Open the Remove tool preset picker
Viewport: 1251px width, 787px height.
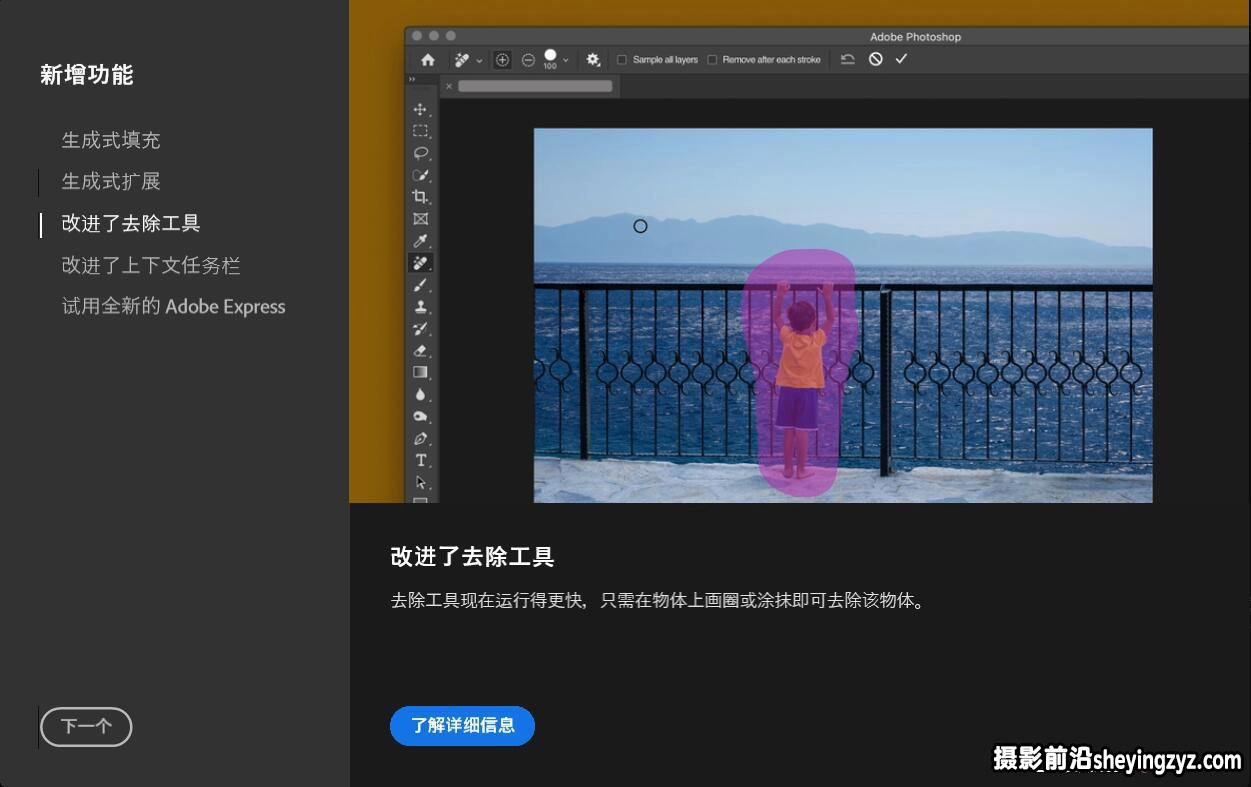point(467,60)
